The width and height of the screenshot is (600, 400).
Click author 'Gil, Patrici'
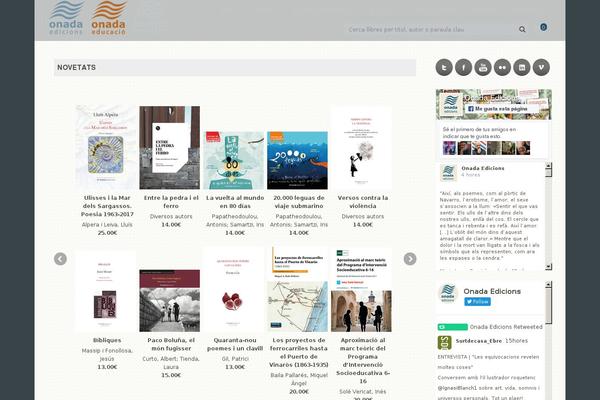235,359
